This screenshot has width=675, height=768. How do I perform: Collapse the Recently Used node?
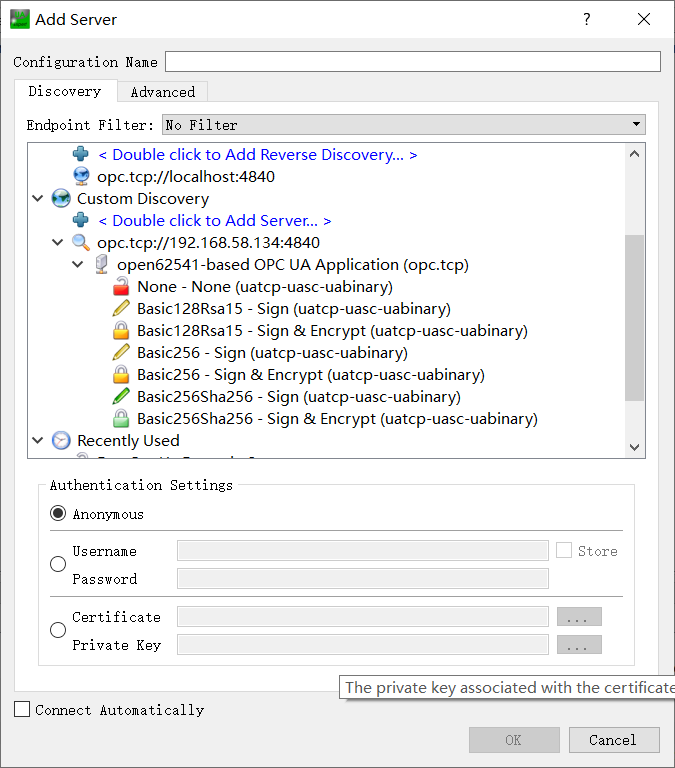(38, 440)
